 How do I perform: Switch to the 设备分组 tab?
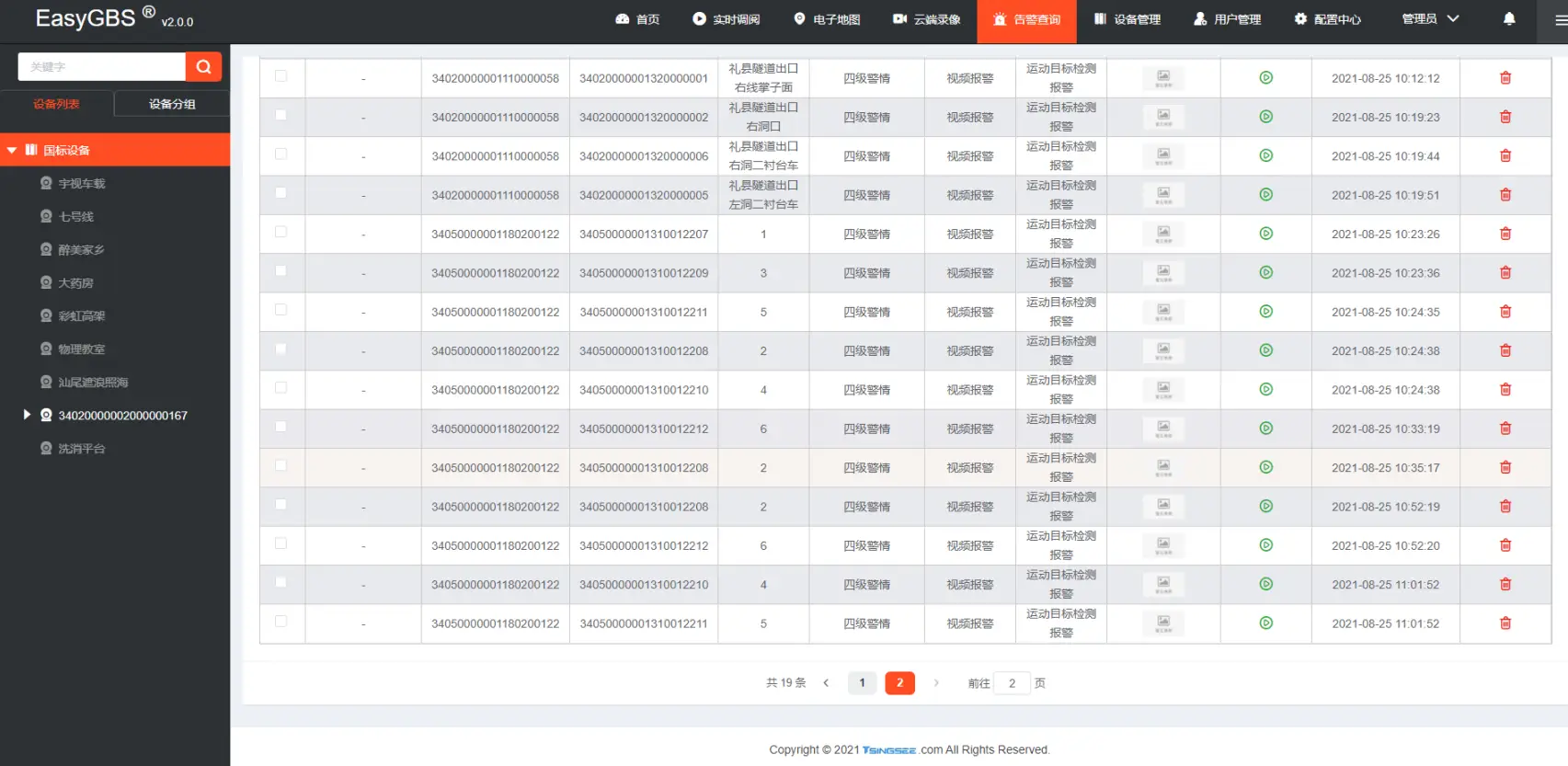pyautogui.click(x=172, y=104)
